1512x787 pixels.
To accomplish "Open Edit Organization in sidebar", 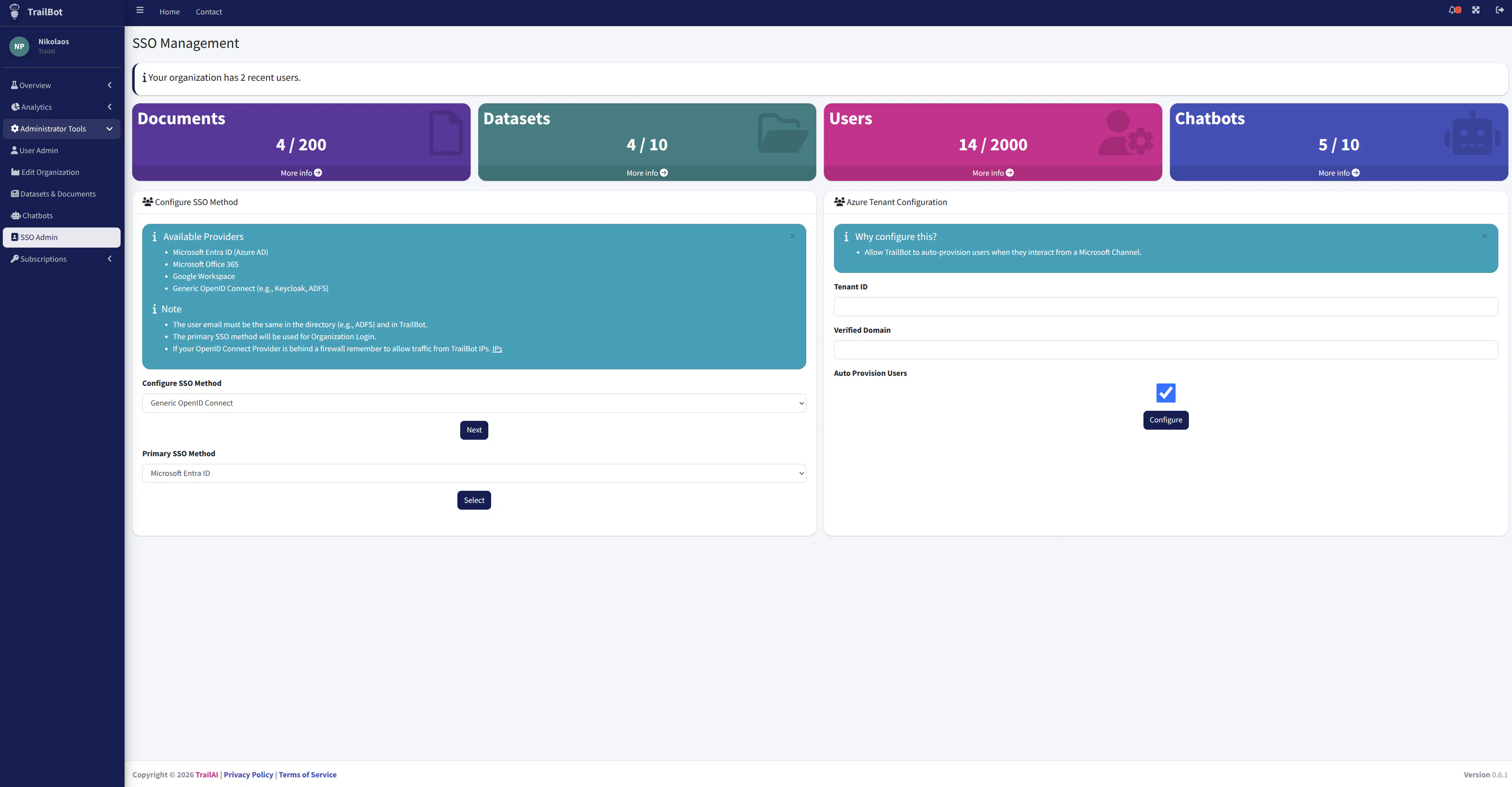I will click(x=61, y=172).
